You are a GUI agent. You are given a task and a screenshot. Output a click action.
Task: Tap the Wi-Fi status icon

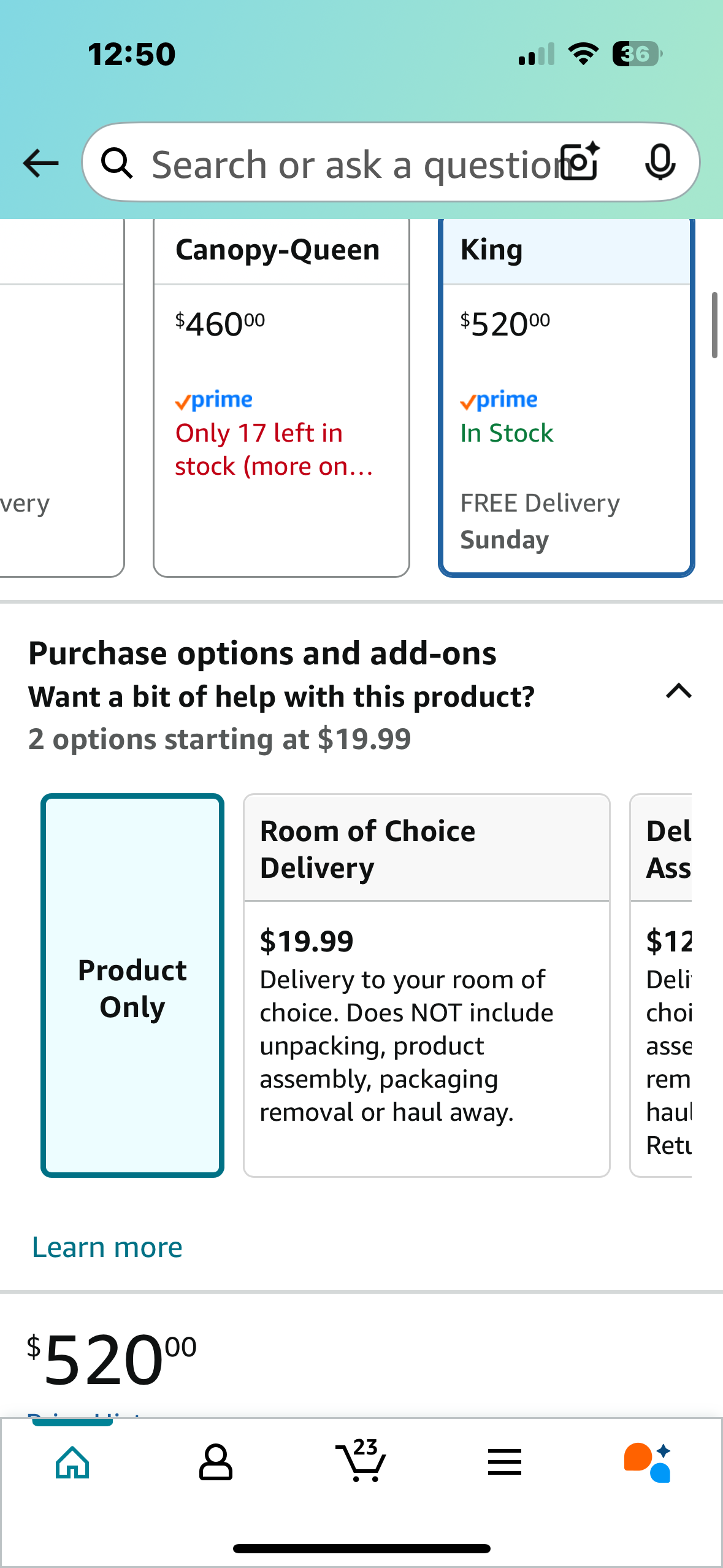[584, 54]
